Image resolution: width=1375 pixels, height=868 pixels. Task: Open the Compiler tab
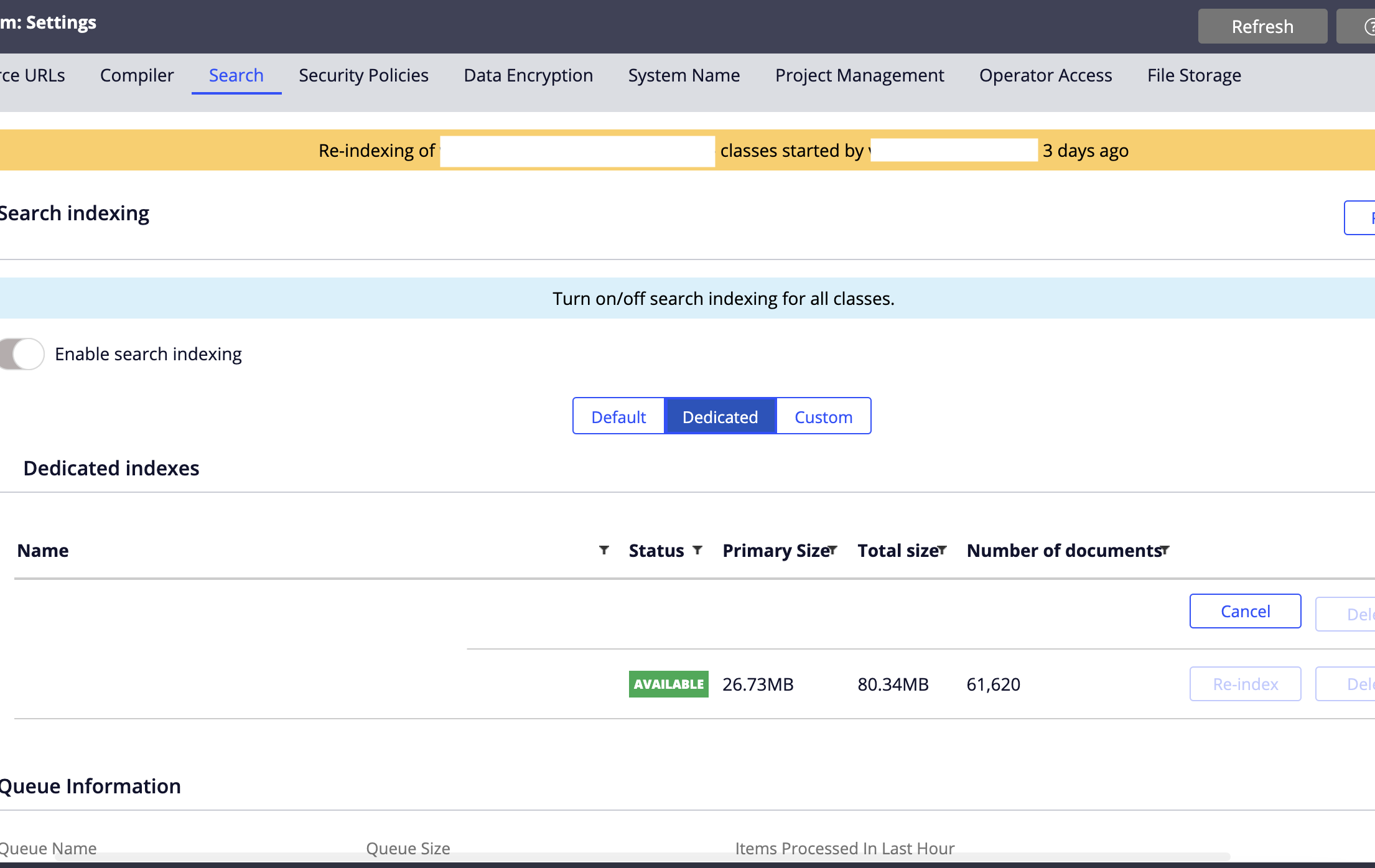[137, 75]
